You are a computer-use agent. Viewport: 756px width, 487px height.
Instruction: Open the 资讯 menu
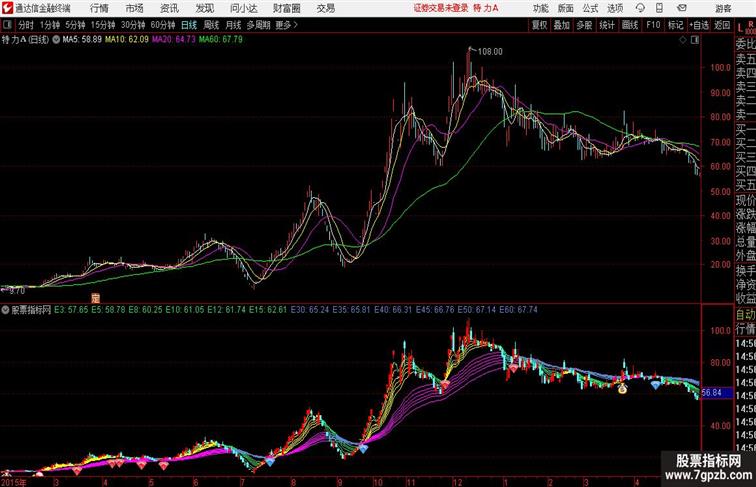pyautogui.click(x=169, y=8)
